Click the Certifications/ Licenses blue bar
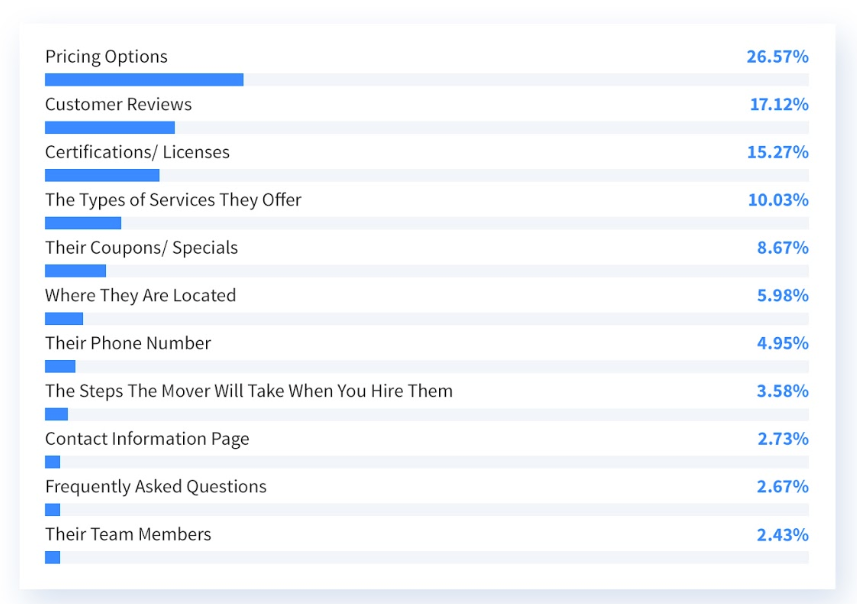 click(x=102, y=175)
